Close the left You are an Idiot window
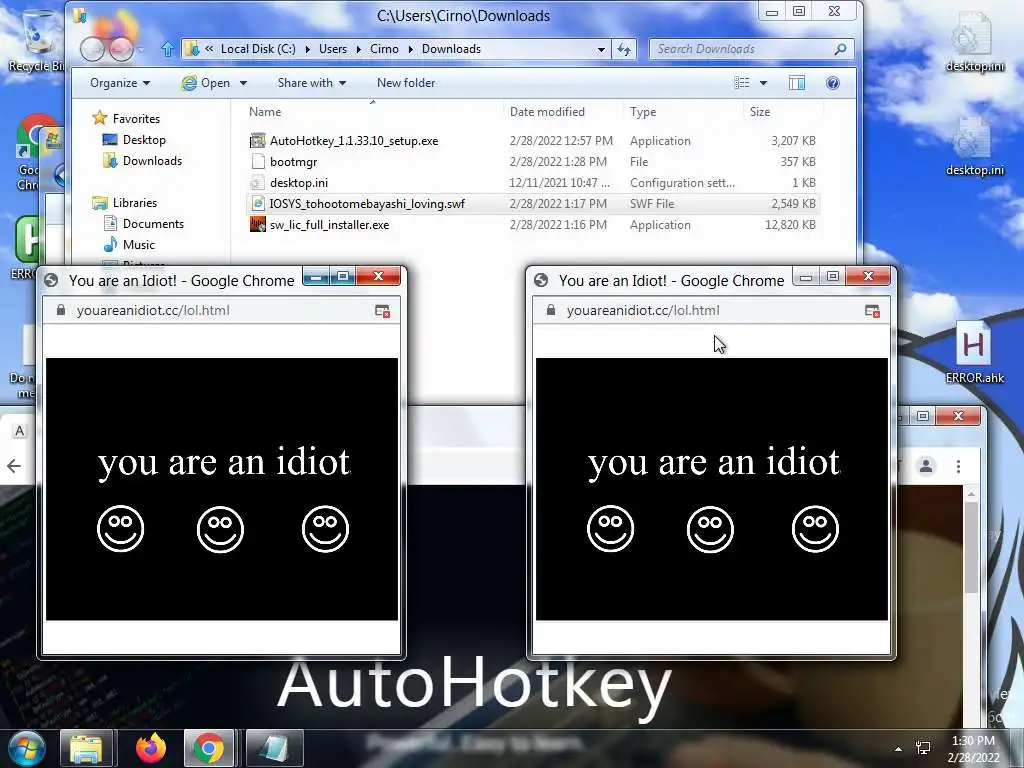The height and width of the screenshot is (768, 1024). [378, 276]
